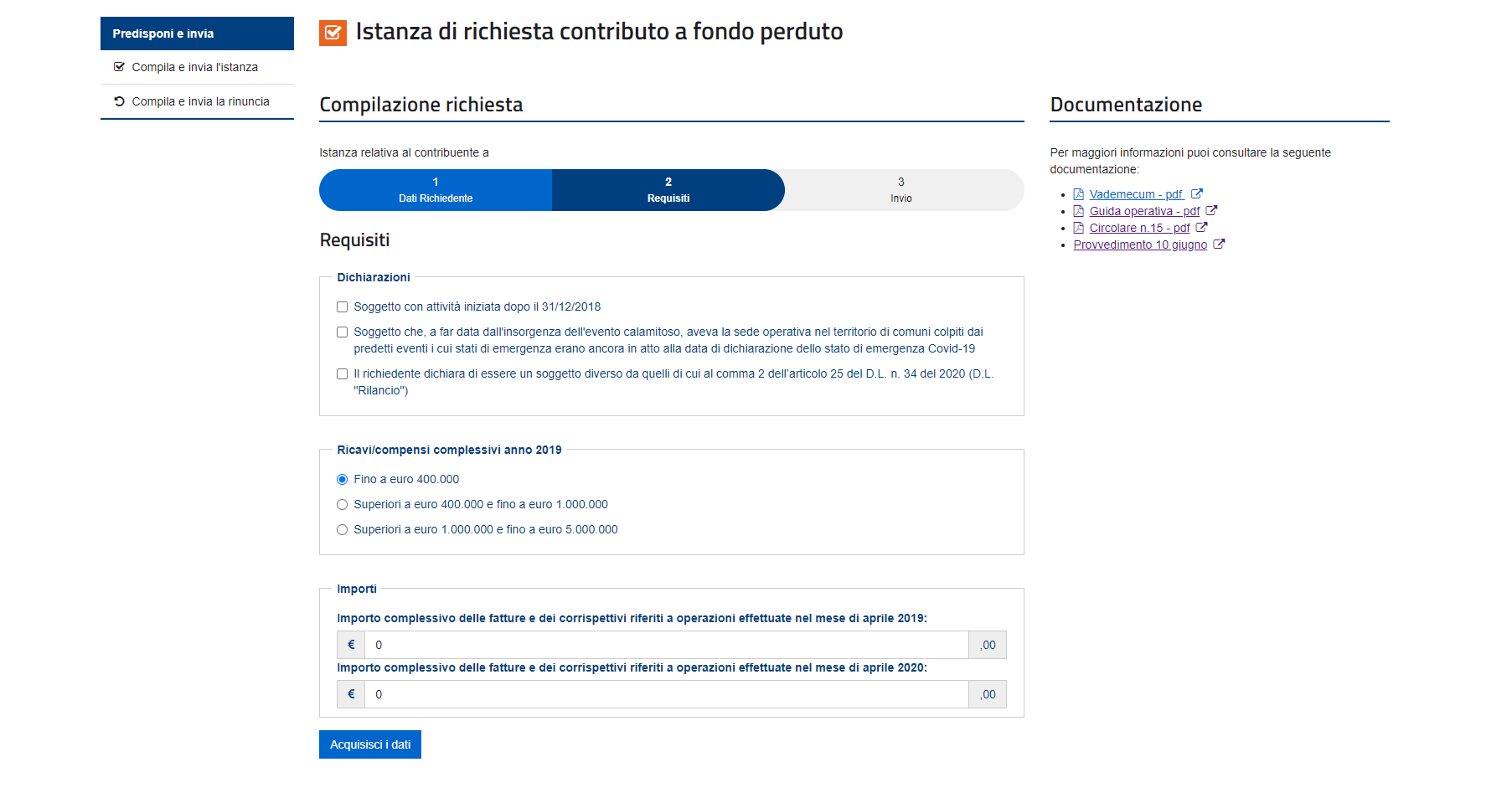Click the undo arrow icon next to Compila e invia la rinuncia

pyautogui.click(x=119, y=101)
